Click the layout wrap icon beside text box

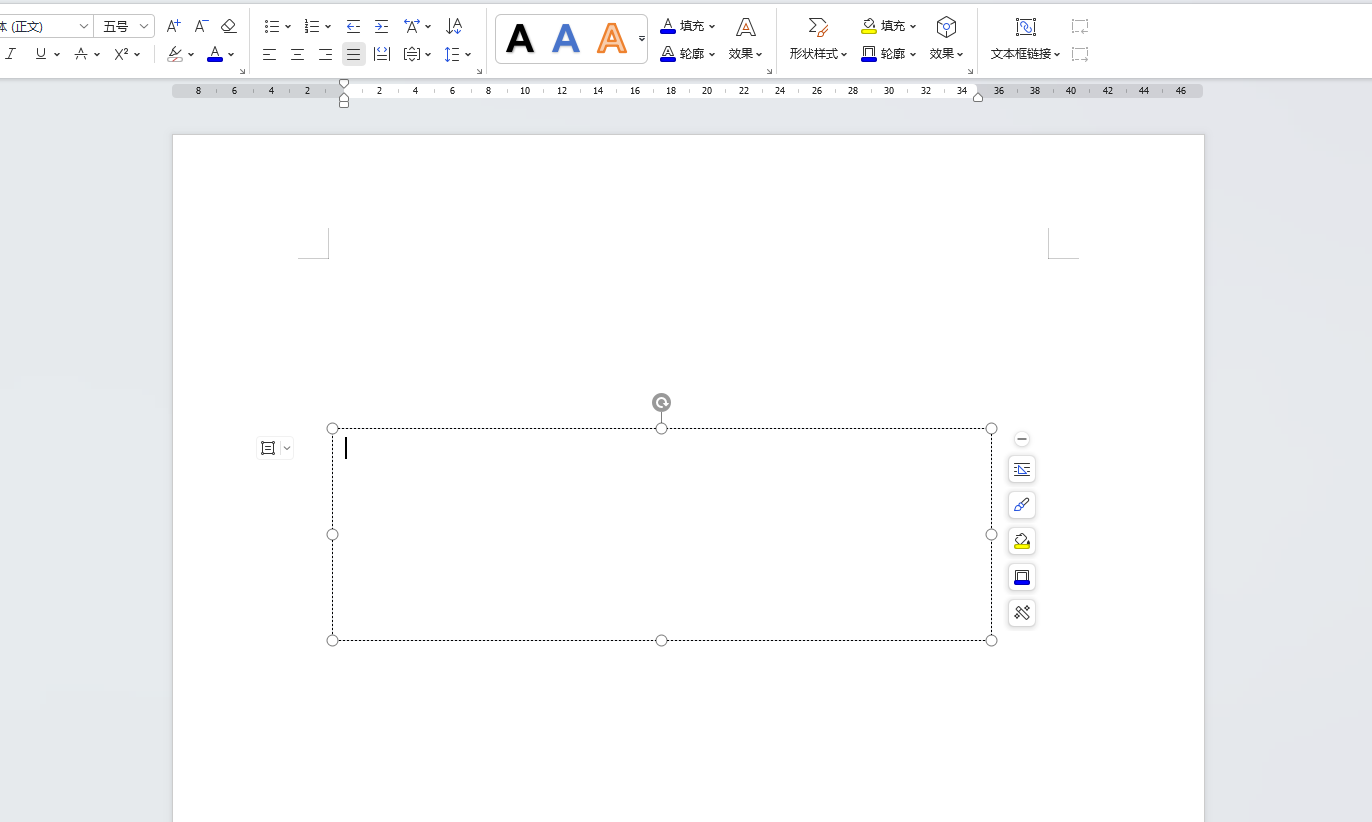click(x=268, y=448)
